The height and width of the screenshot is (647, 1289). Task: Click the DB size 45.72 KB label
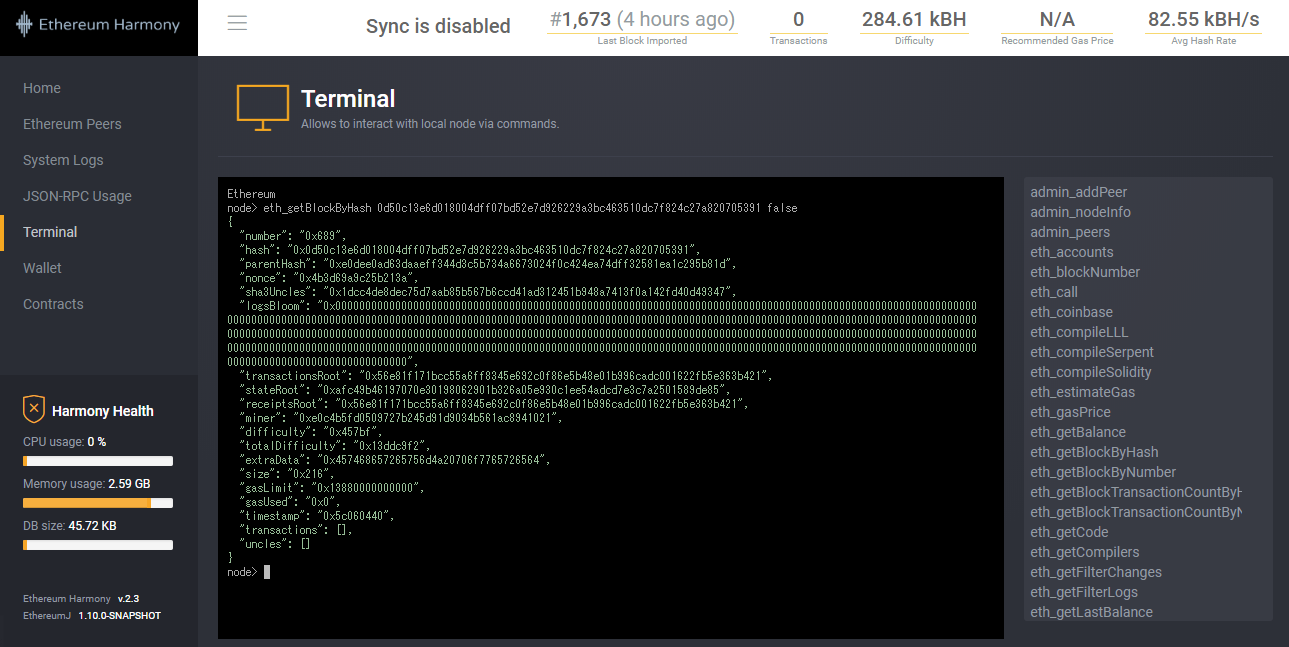pyautogui.click(x=70, y=525)
